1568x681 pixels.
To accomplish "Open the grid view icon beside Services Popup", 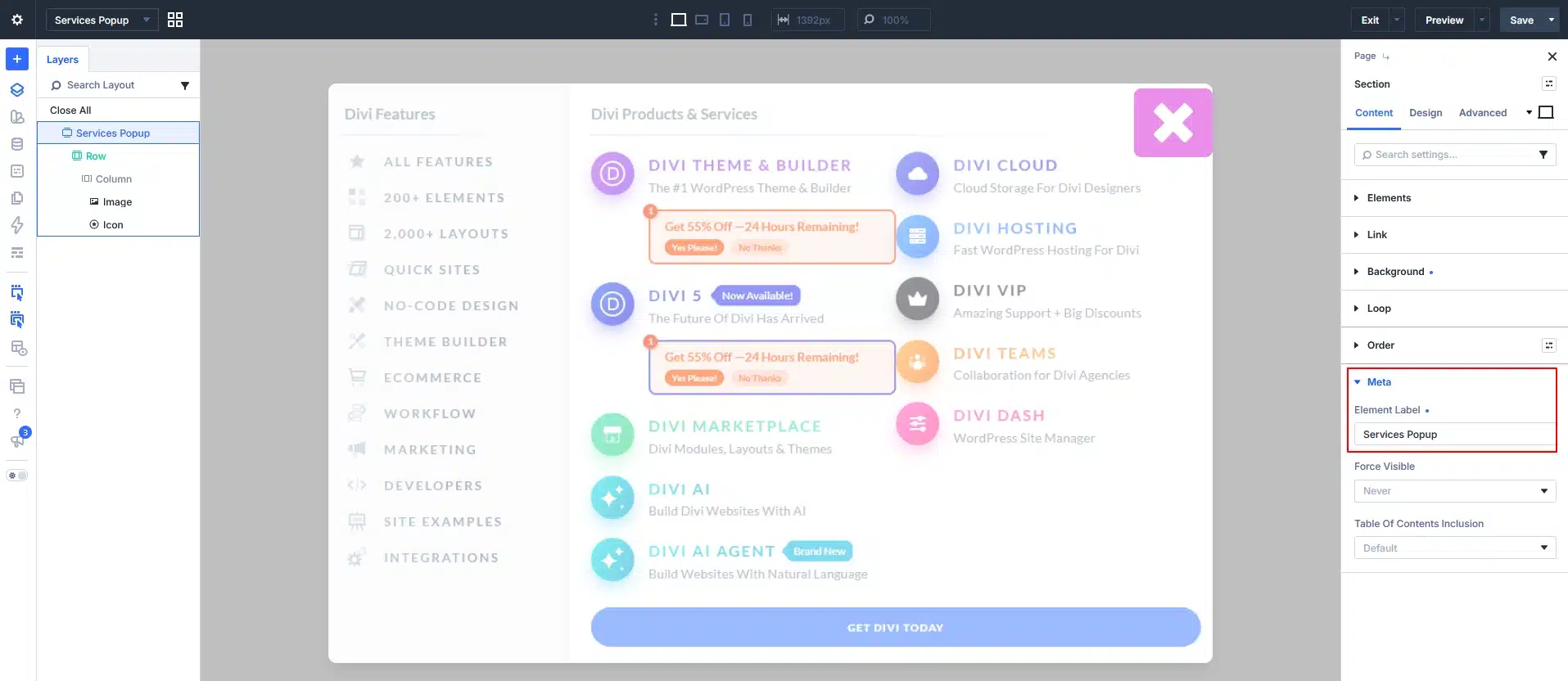I will pos(175,20).
